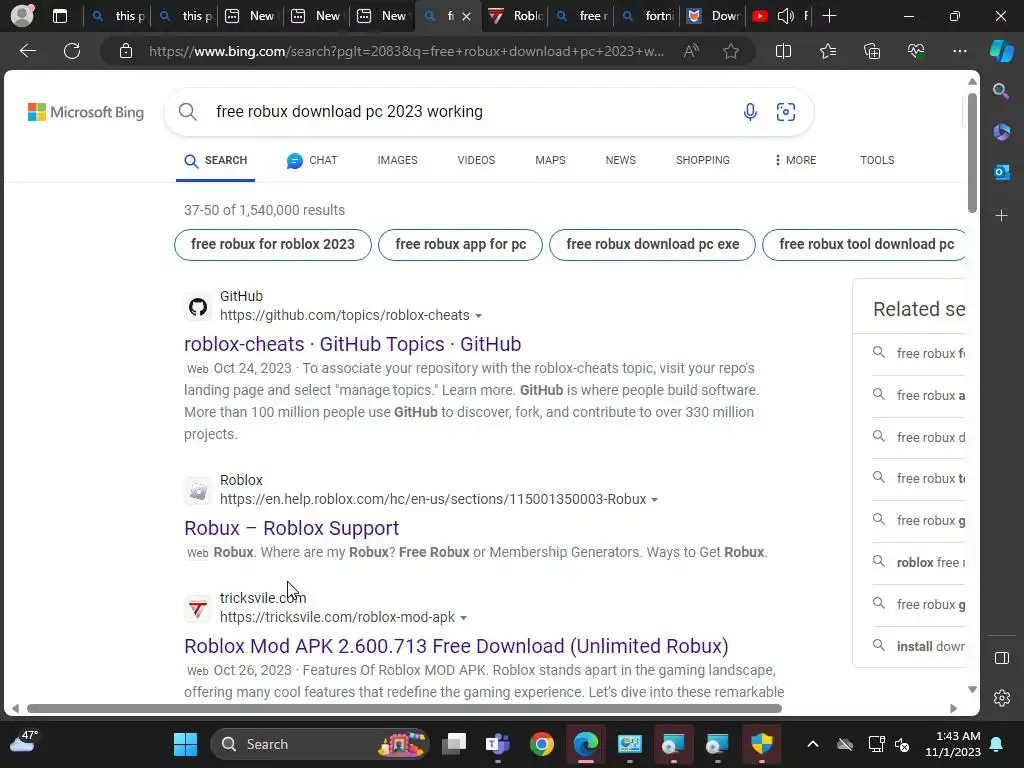
Task: Open the weather widget showing 47°
Action: [x=24, y=741]
